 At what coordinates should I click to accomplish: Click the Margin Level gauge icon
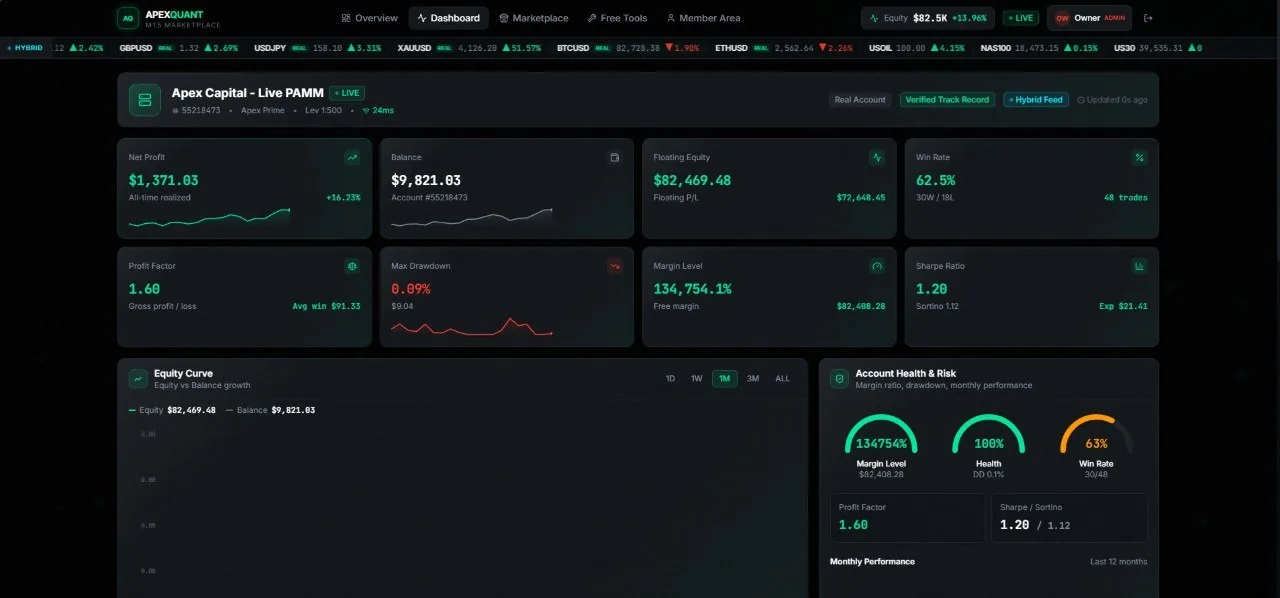pos(877,266)
